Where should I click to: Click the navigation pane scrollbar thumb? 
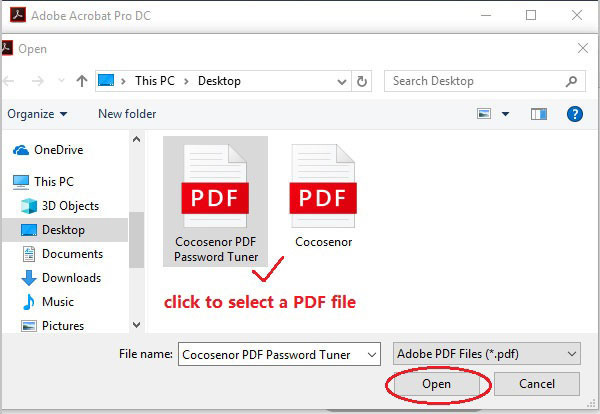click(136, 240)
